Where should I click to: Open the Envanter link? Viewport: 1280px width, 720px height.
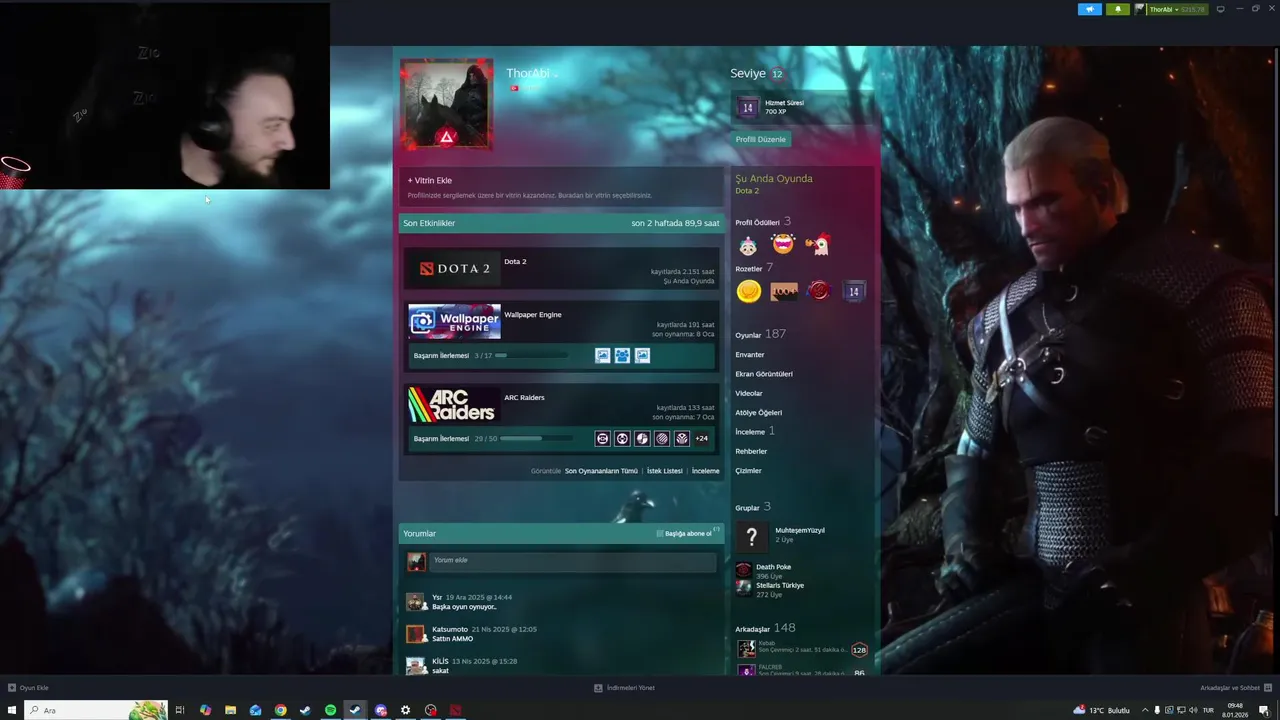coord(750,355)
